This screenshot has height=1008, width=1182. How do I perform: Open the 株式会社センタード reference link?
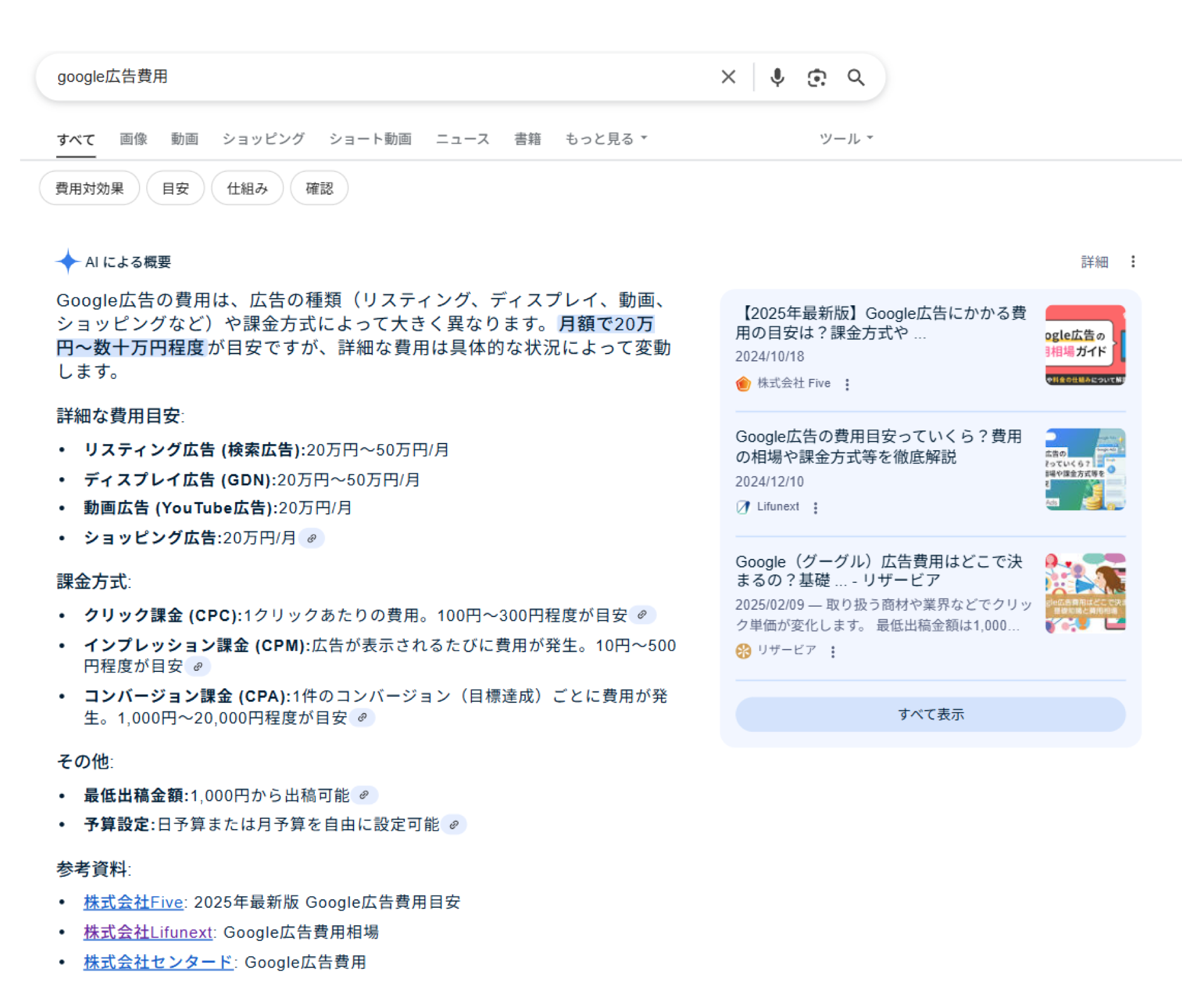[158, 962]
